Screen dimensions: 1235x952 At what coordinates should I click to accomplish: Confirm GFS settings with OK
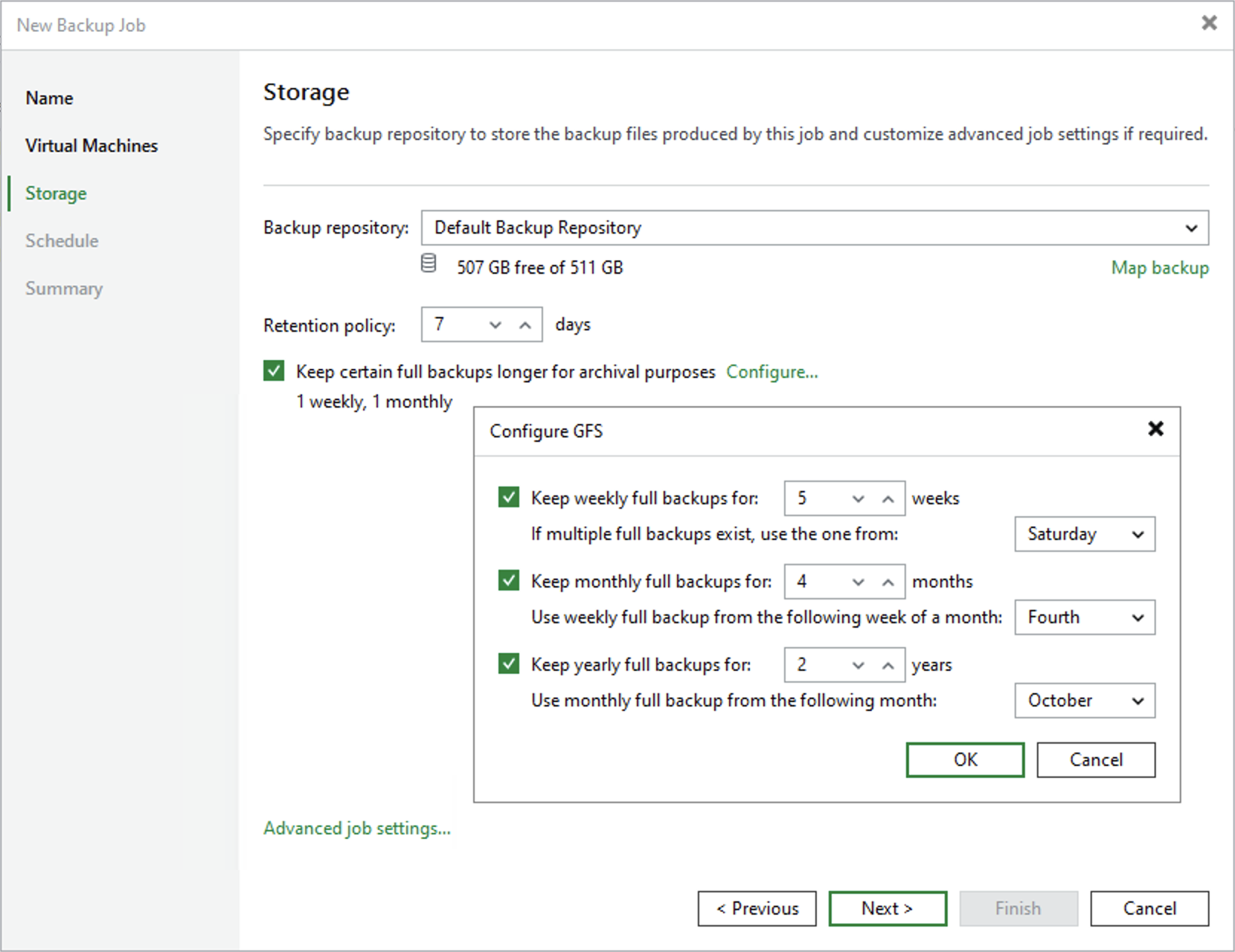click(965, 760)
